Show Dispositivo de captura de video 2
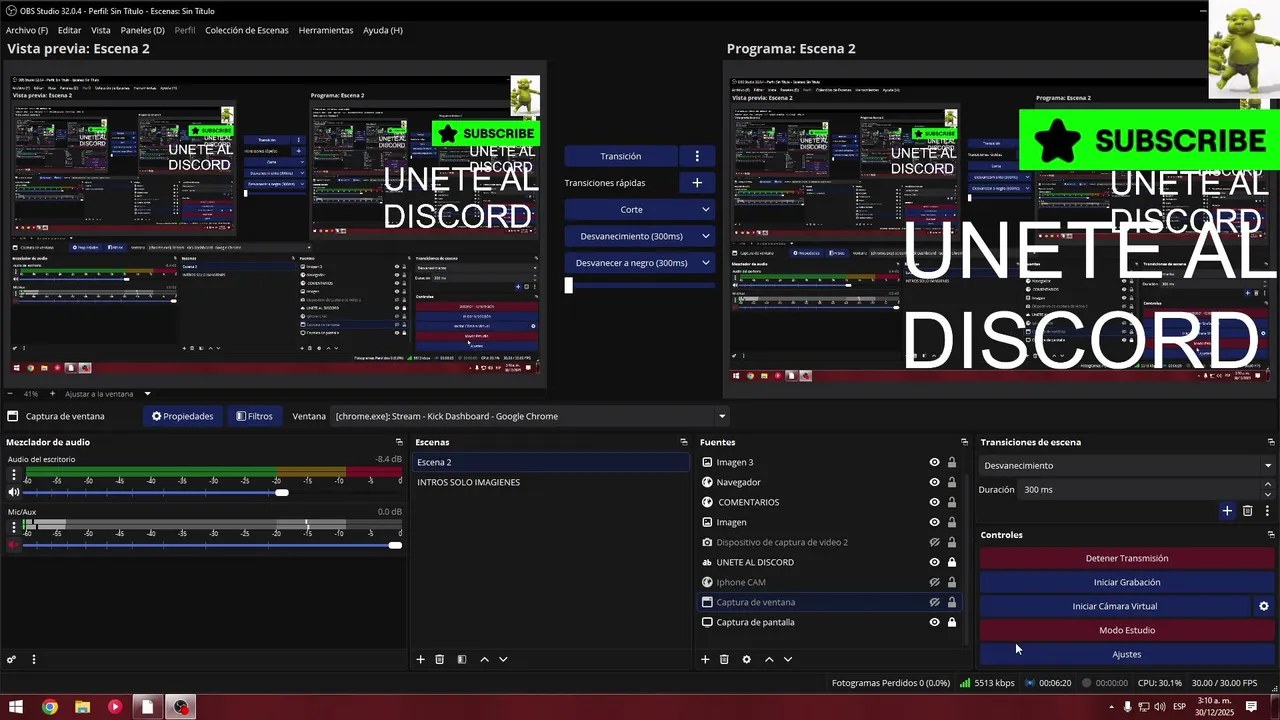This screenshot has width=1280, height=720. (x=934, y=542)
